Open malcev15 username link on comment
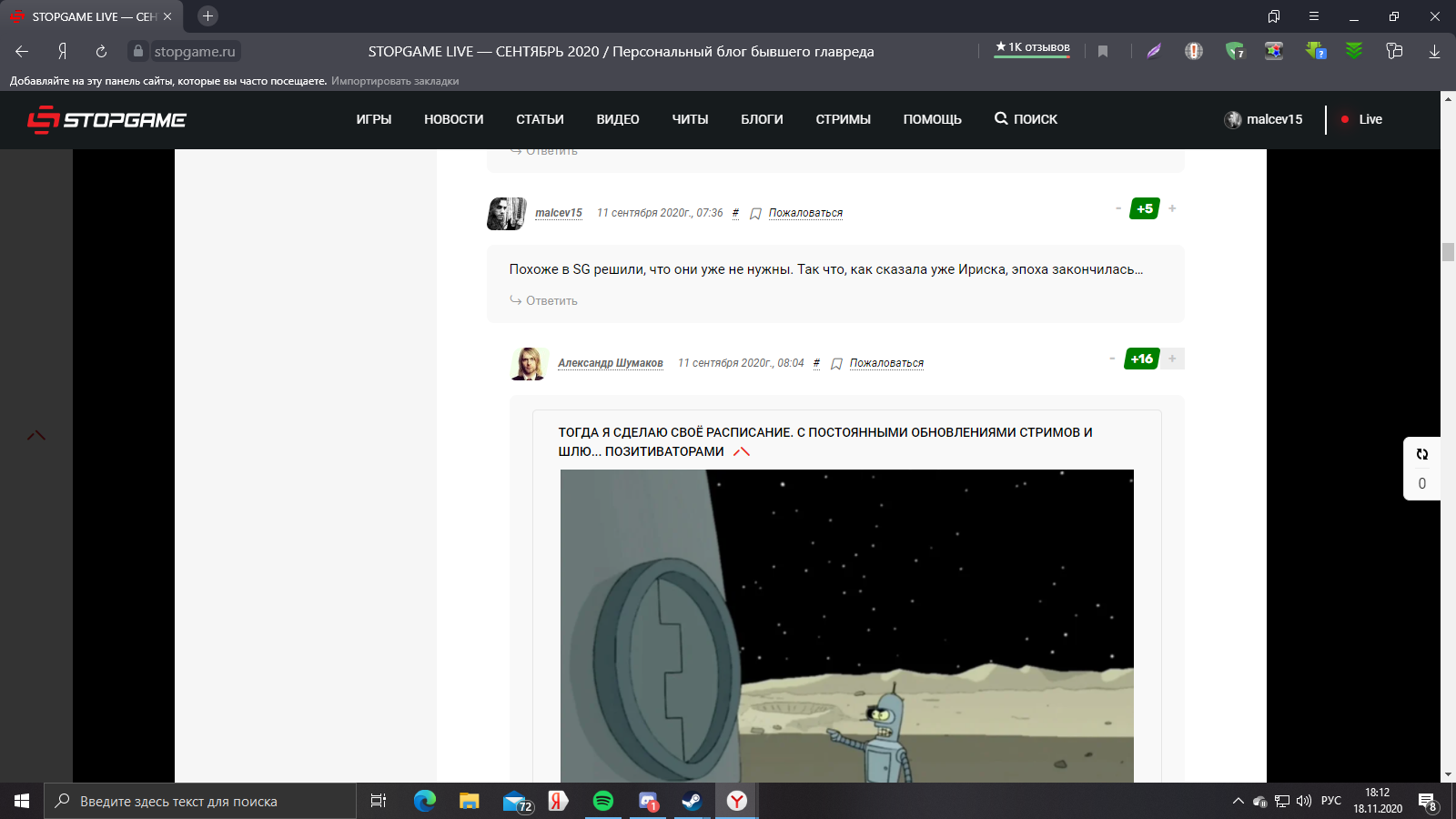The width and height of the screenshot is (1456, 819). coord(559,213)
